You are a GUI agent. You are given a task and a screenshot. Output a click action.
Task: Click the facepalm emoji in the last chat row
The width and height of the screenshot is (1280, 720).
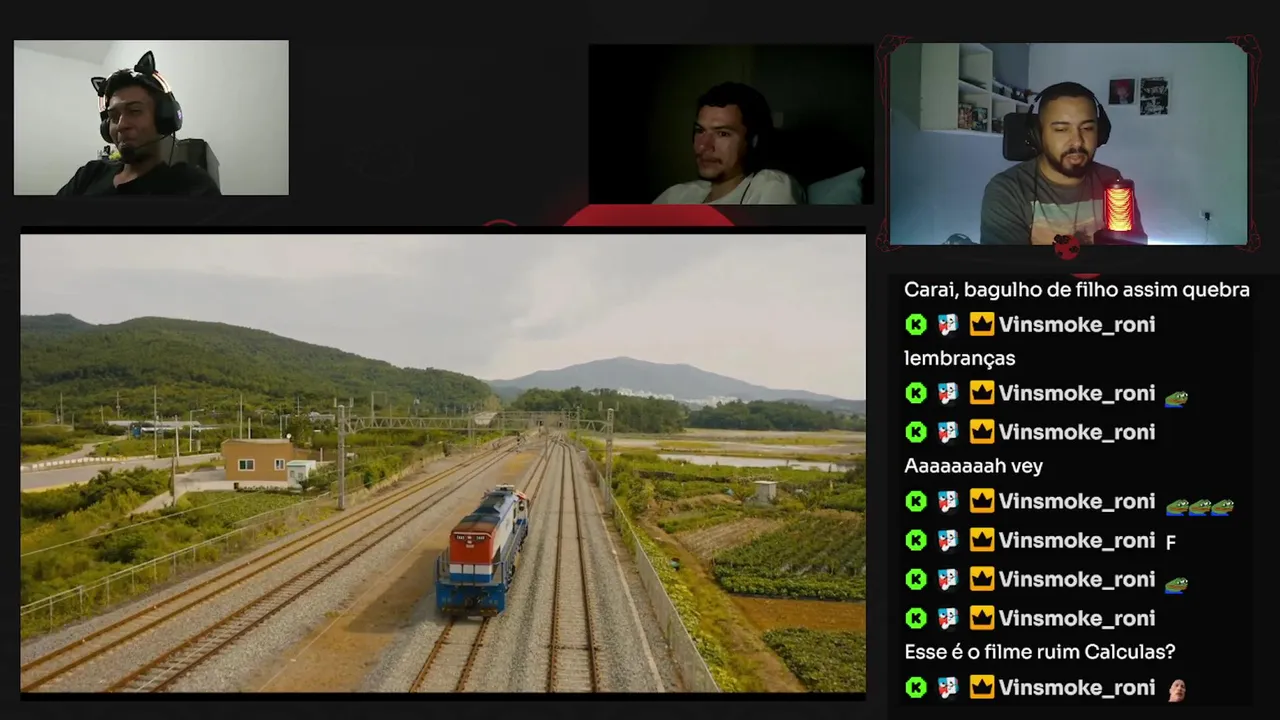[1177, 688]
